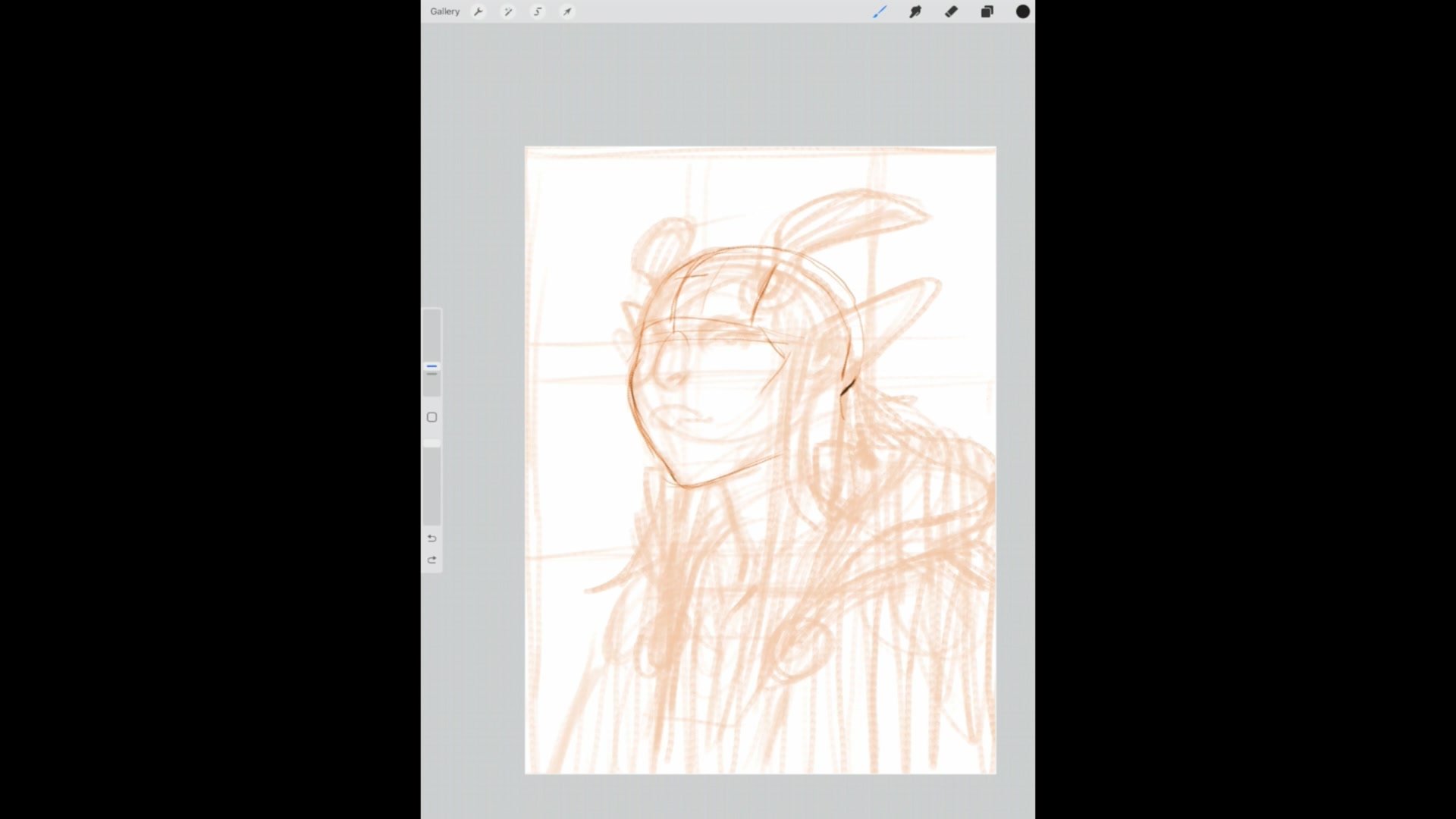Image resolution: width=1456 pixels, height=819 pixels.
Task: Redo the last undone stroke
Action: 431,560
